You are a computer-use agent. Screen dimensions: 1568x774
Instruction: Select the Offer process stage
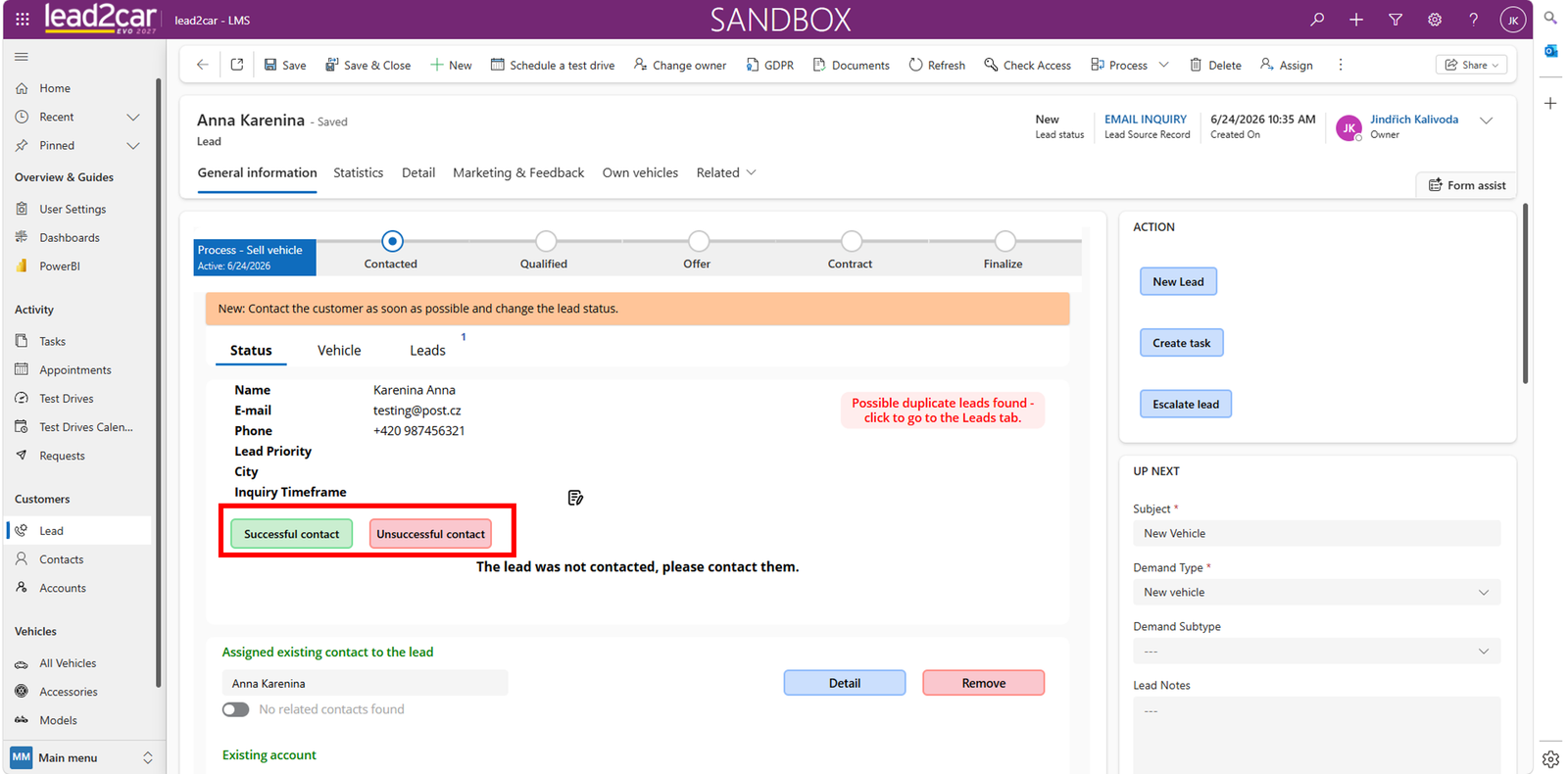click(x=699, y=241)
